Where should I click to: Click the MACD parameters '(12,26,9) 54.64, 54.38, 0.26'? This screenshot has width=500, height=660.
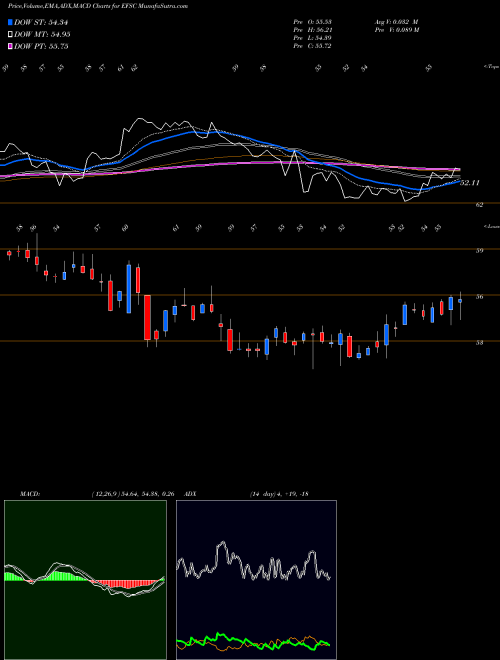click(x=133, y=493)
